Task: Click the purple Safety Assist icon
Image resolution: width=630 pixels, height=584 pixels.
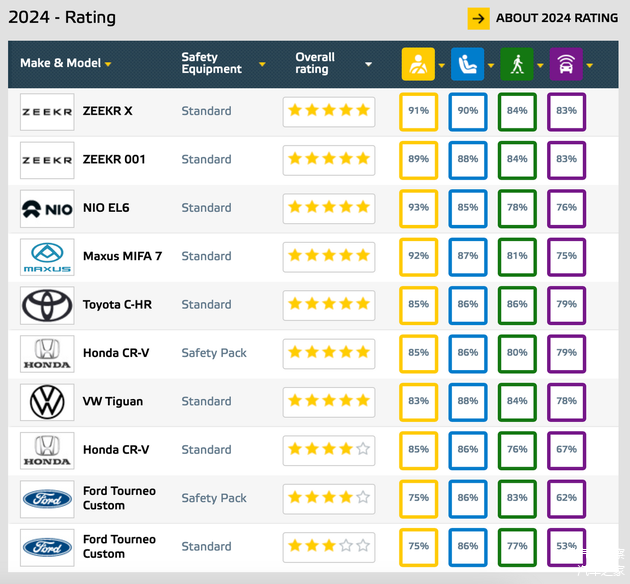Action: (x=565, y=64)
